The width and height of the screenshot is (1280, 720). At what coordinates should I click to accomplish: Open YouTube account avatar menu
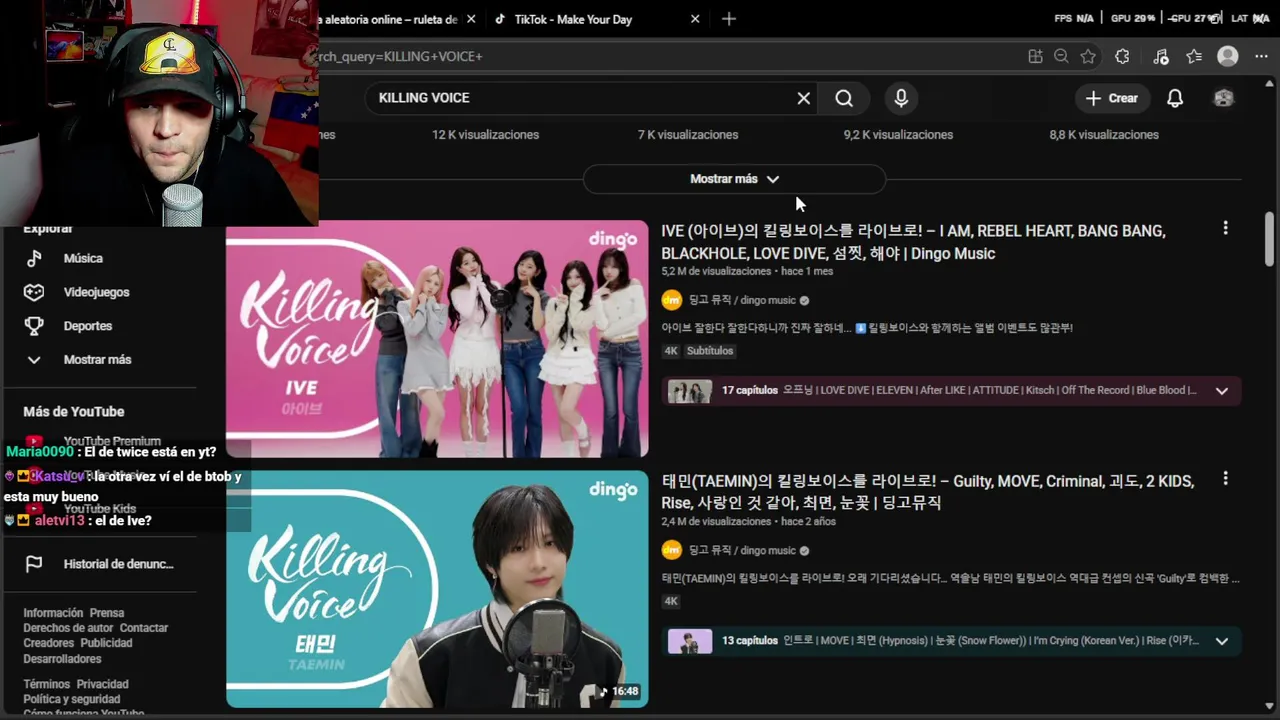[x=1223, y=98]
